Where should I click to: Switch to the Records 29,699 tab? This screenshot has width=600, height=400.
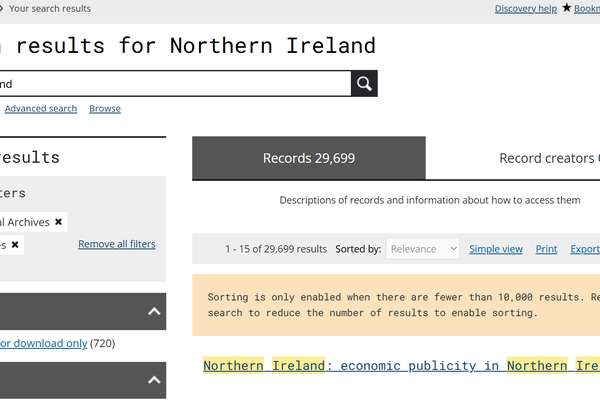(x=309, y=158)
